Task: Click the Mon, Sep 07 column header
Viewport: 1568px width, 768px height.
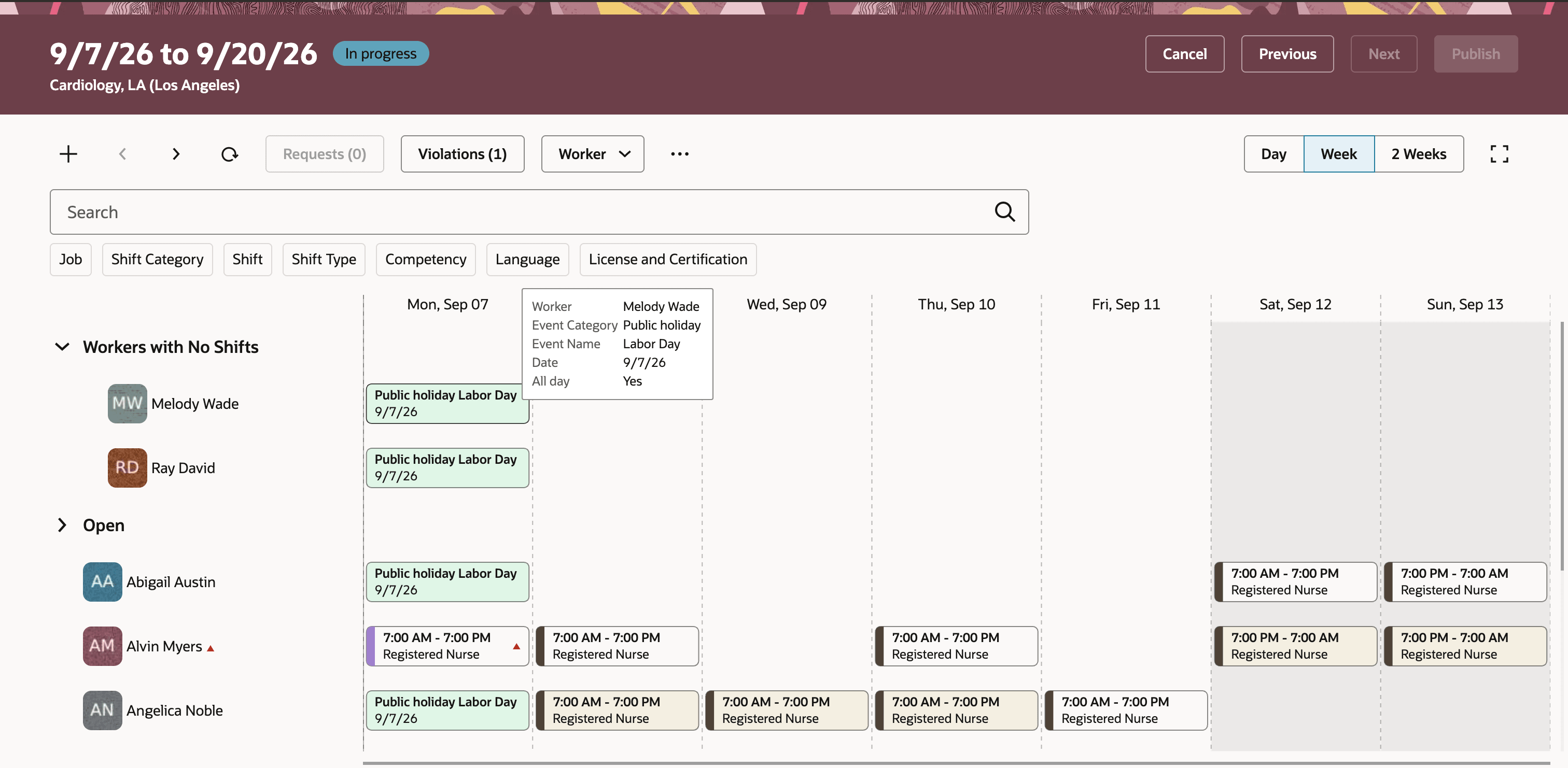Action: pyautogui.click(x=447, y=304)
